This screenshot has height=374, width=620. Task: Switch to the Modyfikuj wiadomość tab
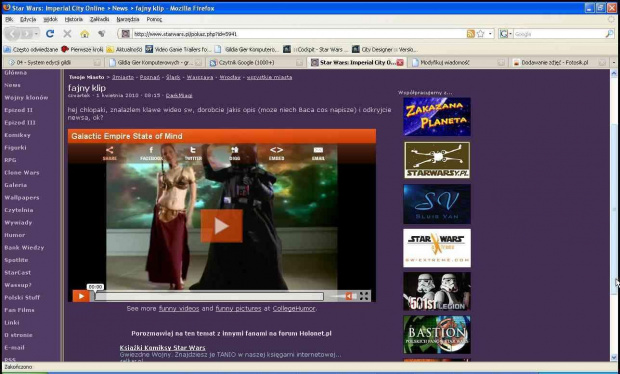(x=458, y=62)
